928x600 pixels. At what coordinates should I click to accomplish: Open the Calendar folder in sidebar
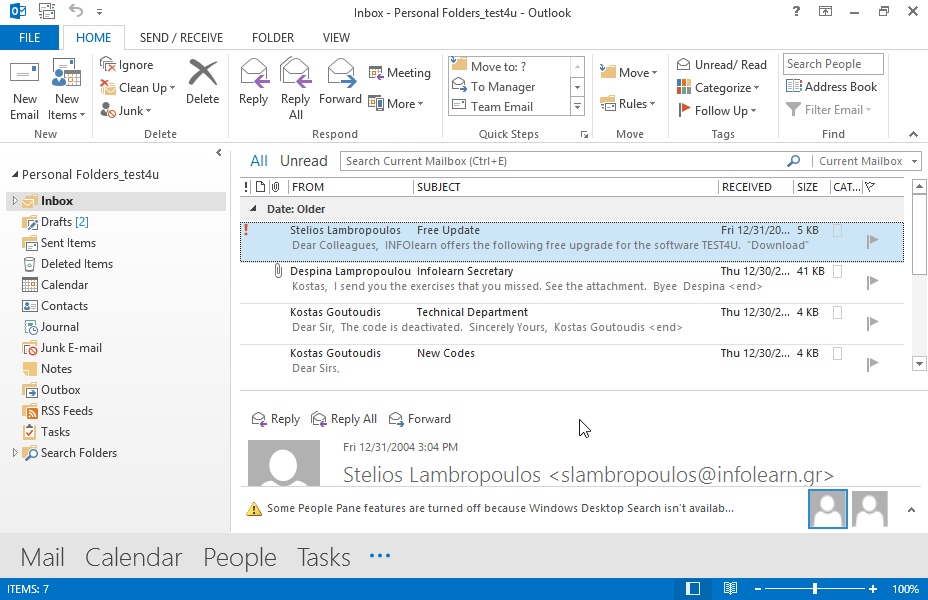(64, 285)
